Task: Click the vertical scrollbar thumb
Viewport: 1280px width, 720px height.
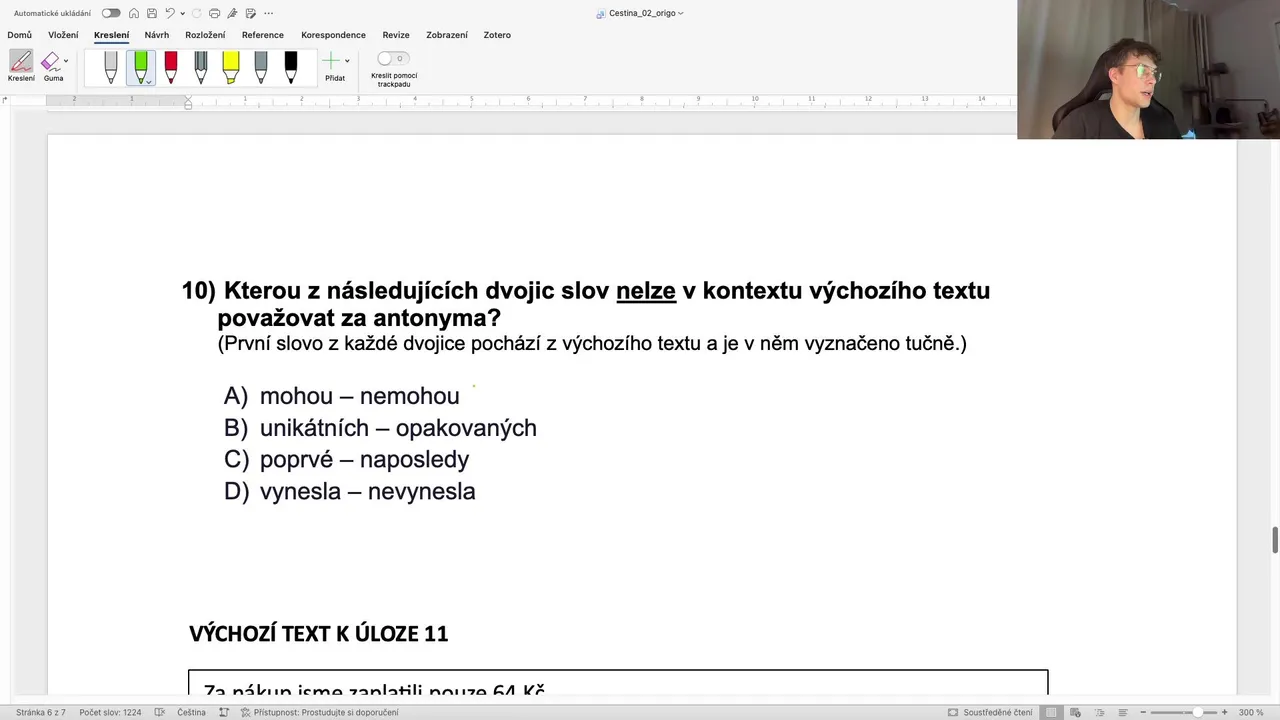Action: 1275,540
